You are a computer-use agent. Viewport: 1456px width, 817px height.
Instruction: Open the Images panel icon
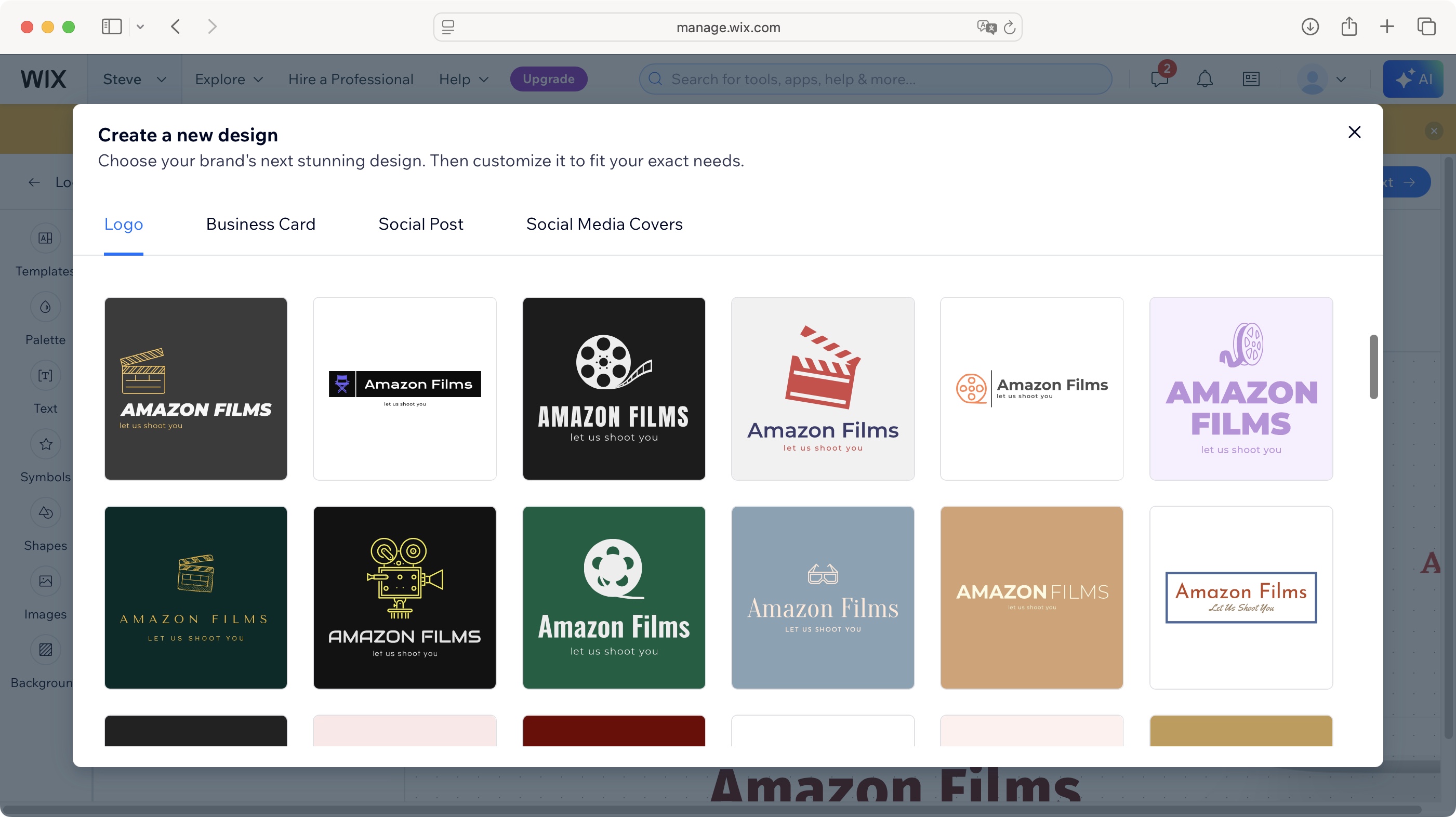point(45,581)
